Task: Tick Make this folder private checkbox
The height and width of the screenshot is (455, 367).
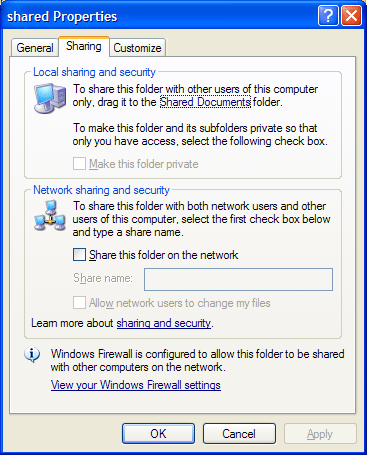Action: pos(79,164)
